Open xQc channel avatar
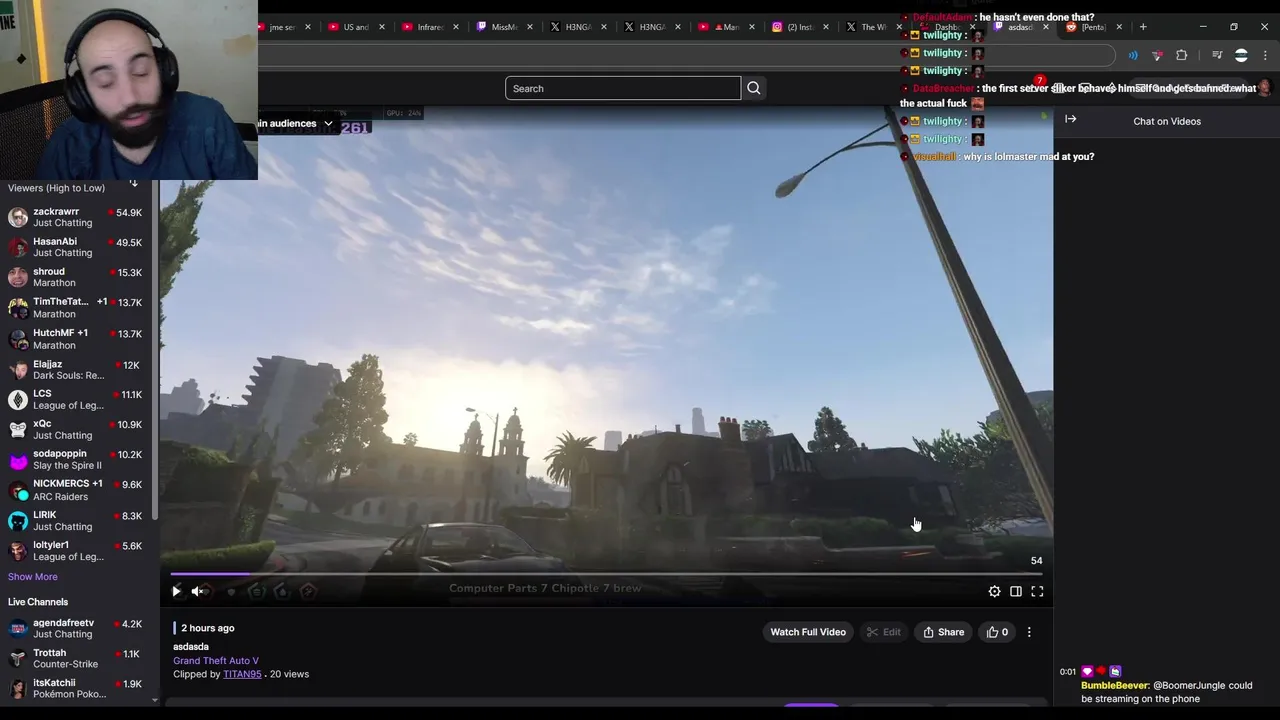Image resolution: width=1280 pixels, height=720 pixels. click(18, 430)
